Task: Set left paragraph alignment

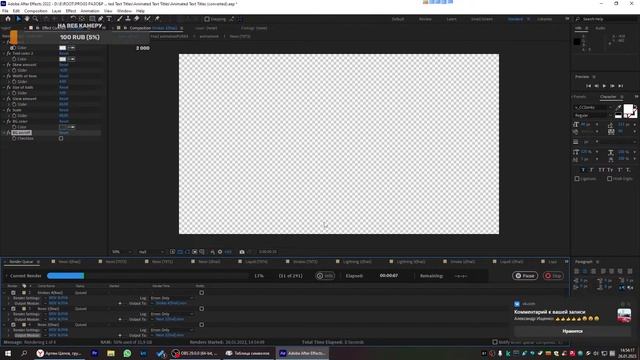Action: tap(577, 271)
